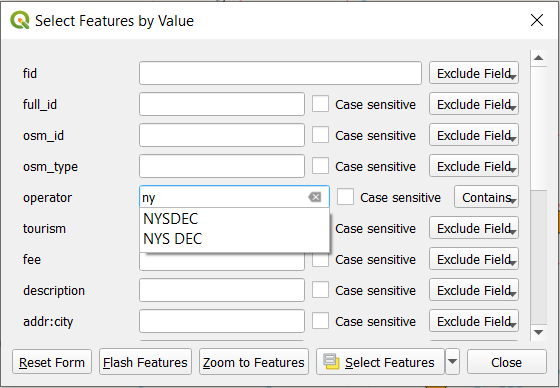
Task: Open Contains dropdown for operator
Action: click(486, 197)
